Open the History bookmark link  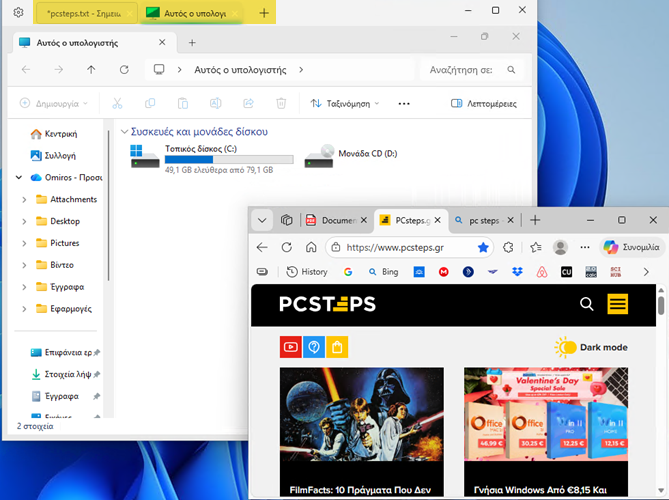(x=307, y=272)
